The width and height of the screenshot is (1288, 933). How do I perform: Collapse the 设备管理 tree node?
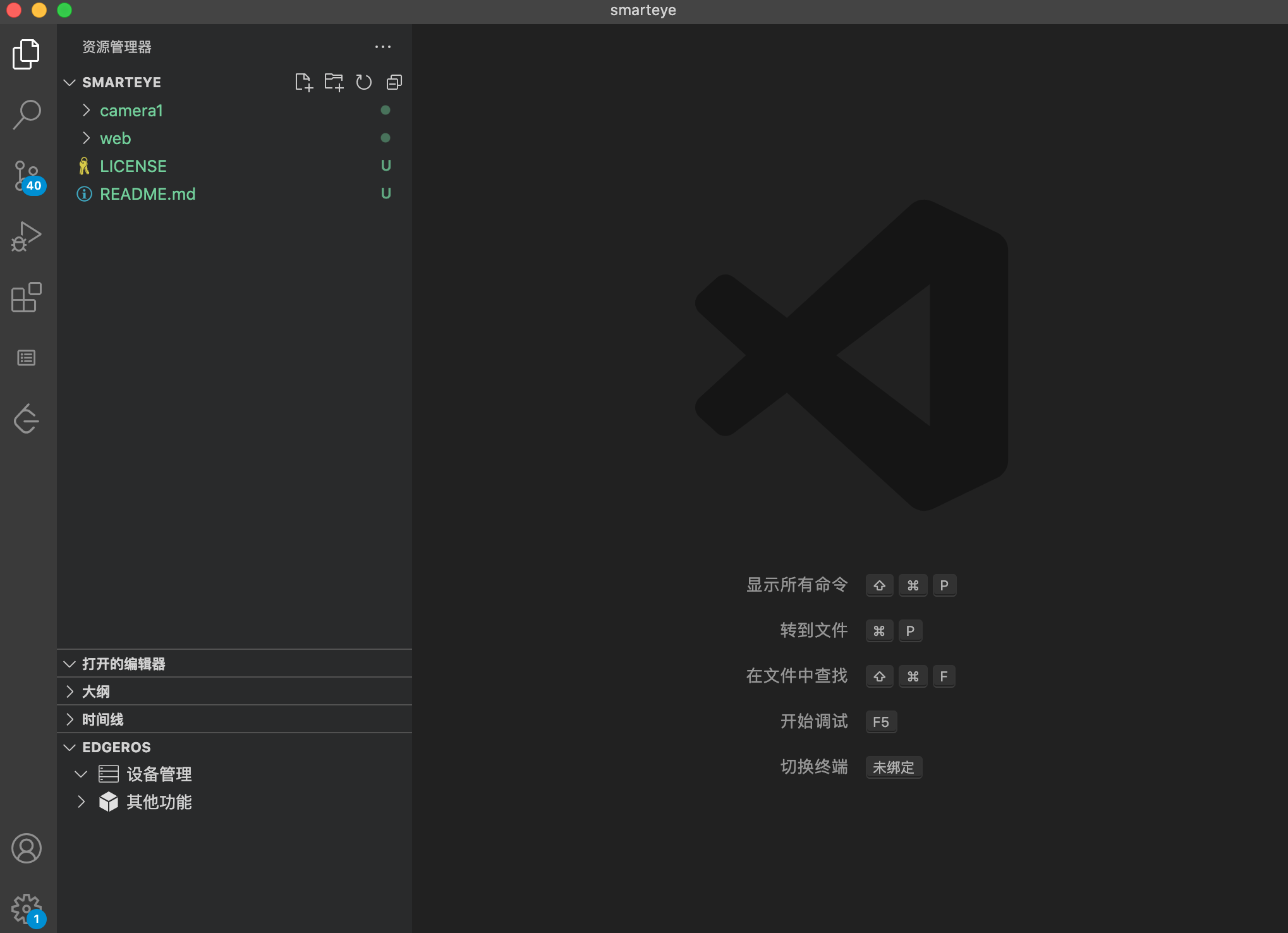point(81,774)
